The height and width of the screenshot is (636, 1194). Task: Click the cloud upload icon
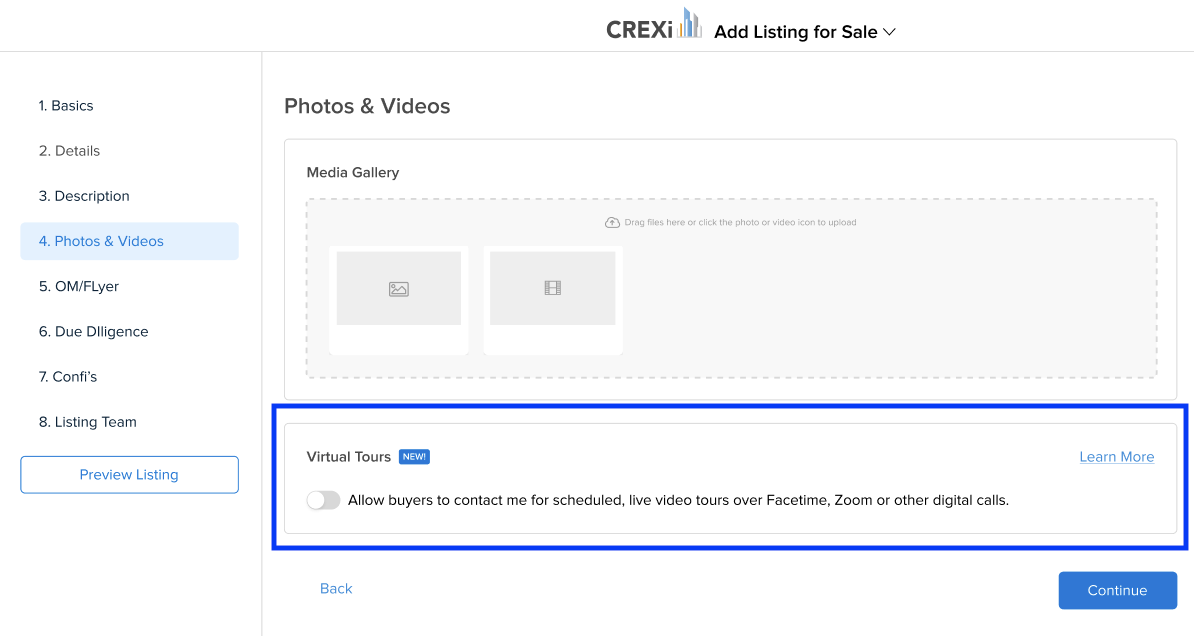tap(612, 222)
